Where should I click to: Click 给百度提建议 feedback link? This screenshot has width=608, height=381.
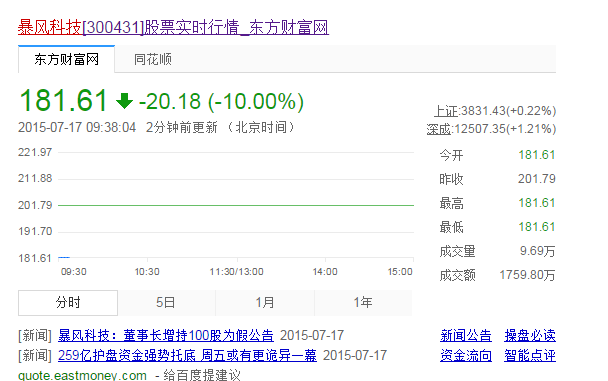click(202, 375)
